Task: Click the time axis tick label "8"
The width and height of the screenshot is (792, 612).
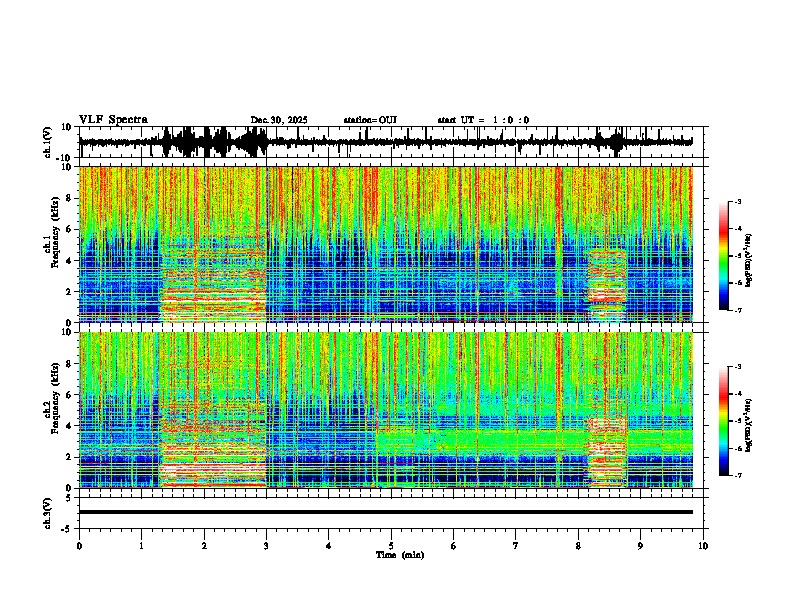Action: [578, 546]
